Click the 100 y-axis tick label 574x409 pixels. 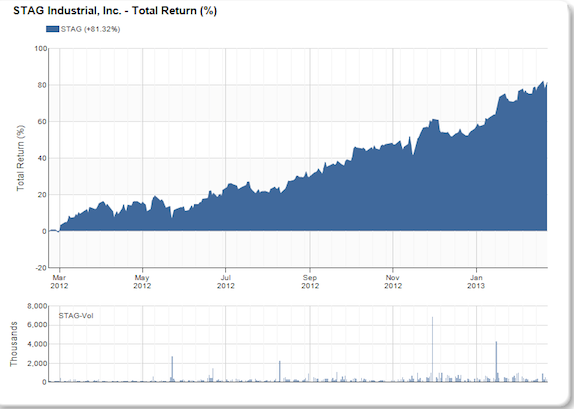tap(40, 48)
